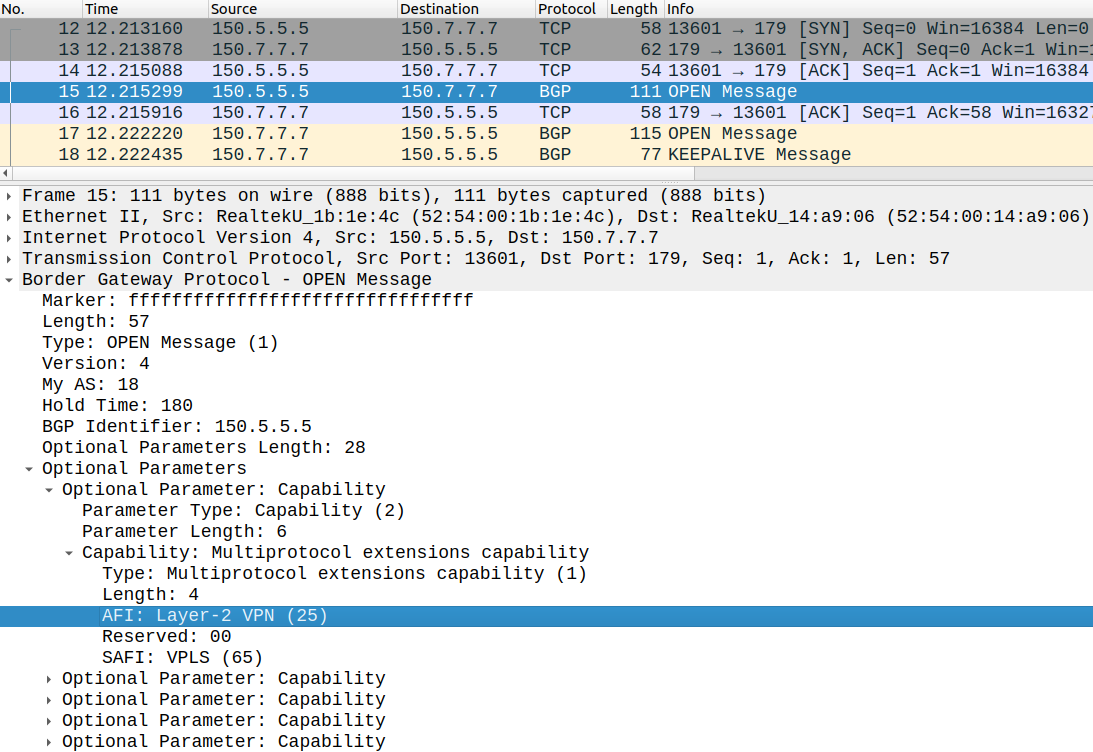Expand the last Optional Parameter: Capability
This screenshot has width=1093, height=752.
(49, 742)
